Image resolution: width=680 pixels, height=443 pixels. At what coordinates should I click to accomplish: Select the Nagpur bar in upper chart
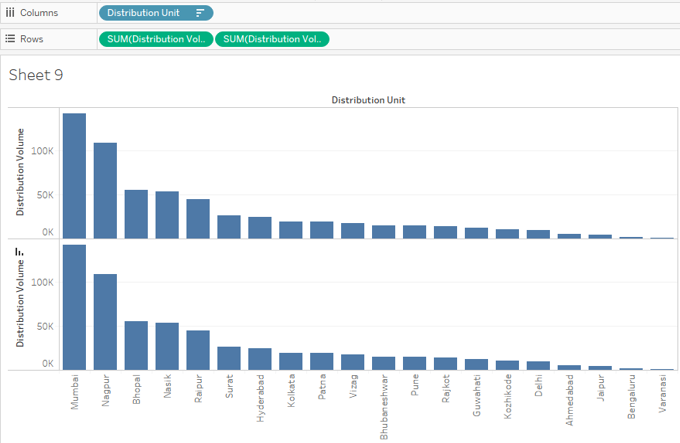(x=105, y=191)
